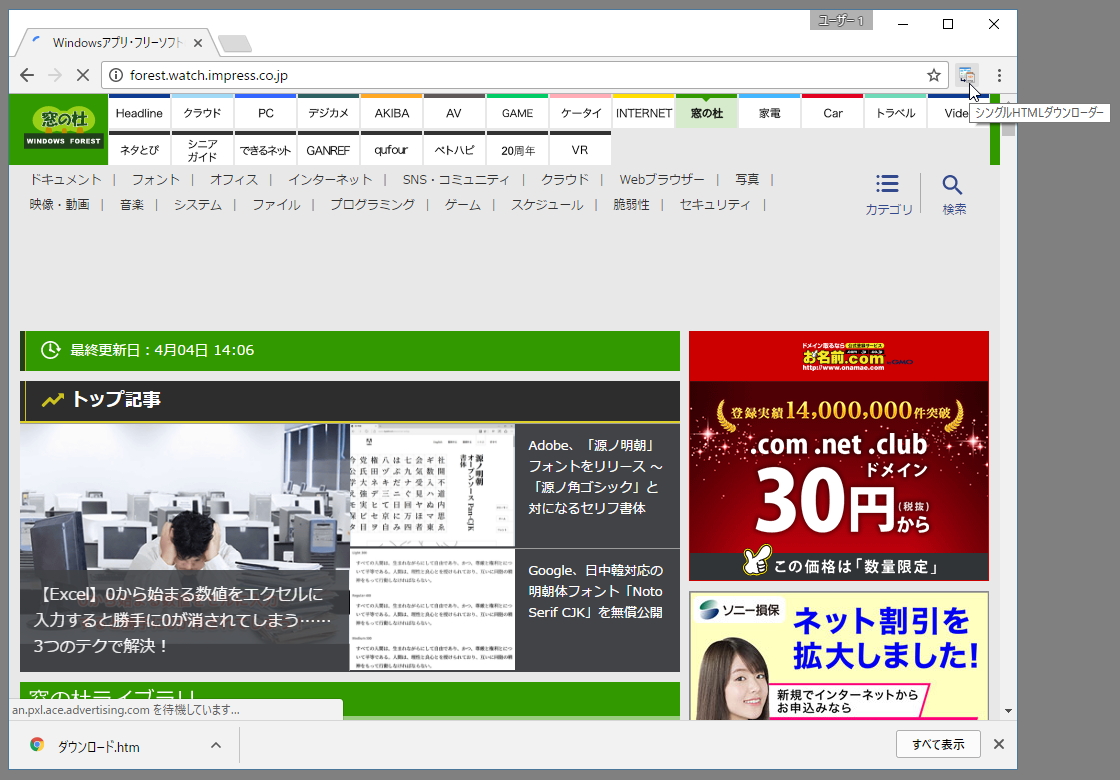Open site search via the magnifier icon
This screenshot has width=1120, height=780.
click(x=952, y=183)
